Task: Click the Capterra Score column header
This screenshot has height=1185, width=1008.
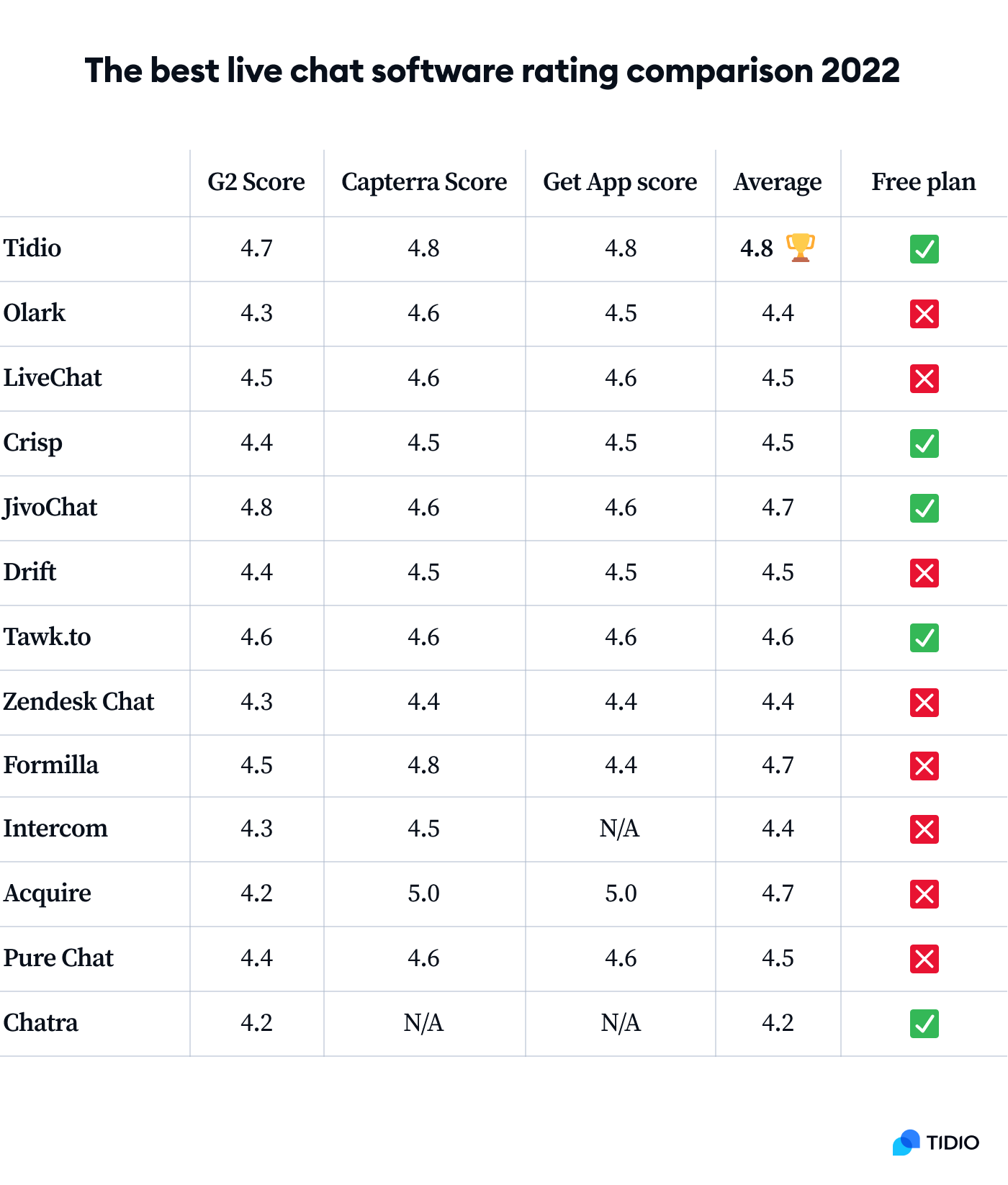Action: [x=424, y=182]
